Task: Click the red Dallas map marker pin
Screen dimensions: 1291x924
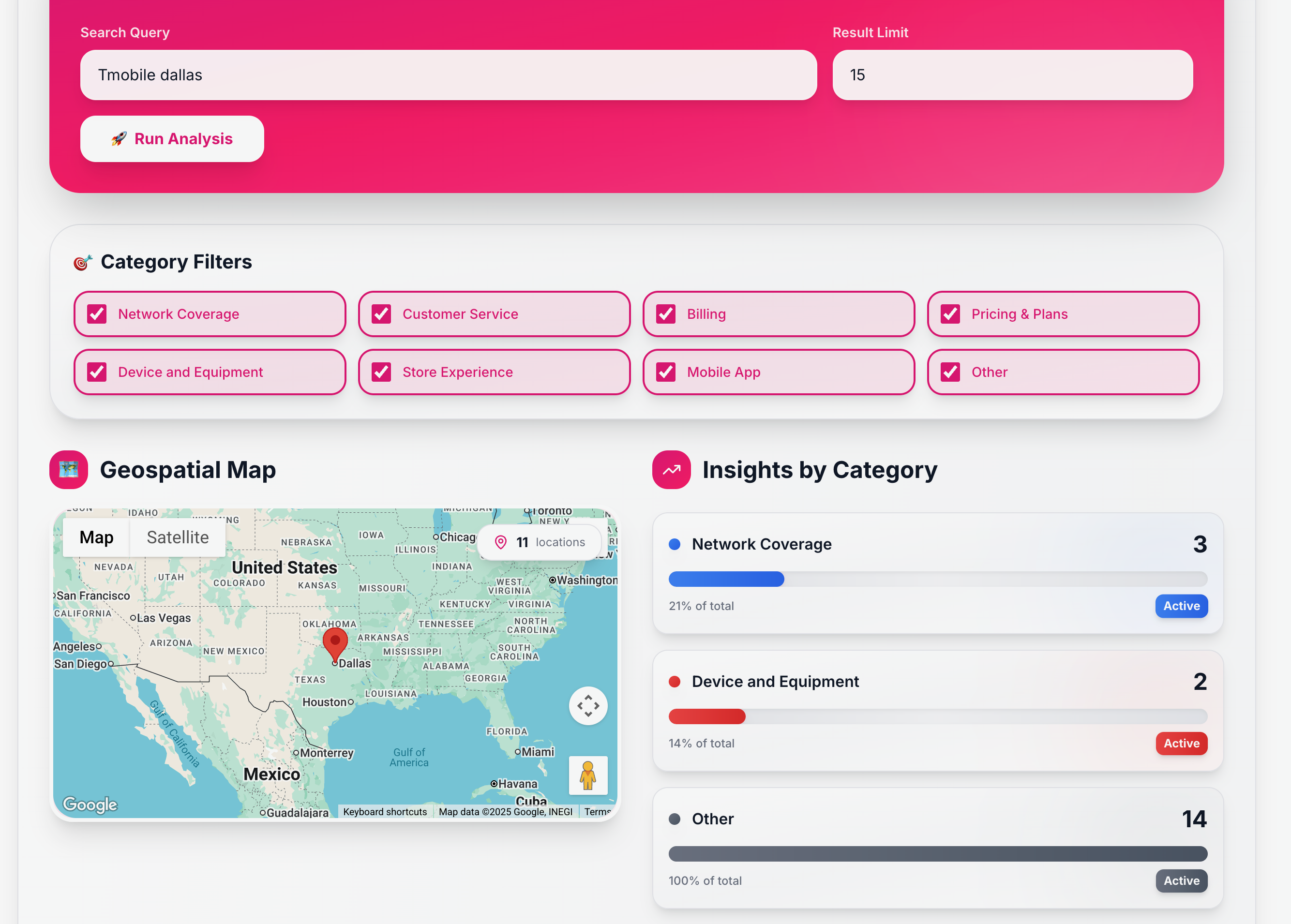Action: (x=335, y=643)
